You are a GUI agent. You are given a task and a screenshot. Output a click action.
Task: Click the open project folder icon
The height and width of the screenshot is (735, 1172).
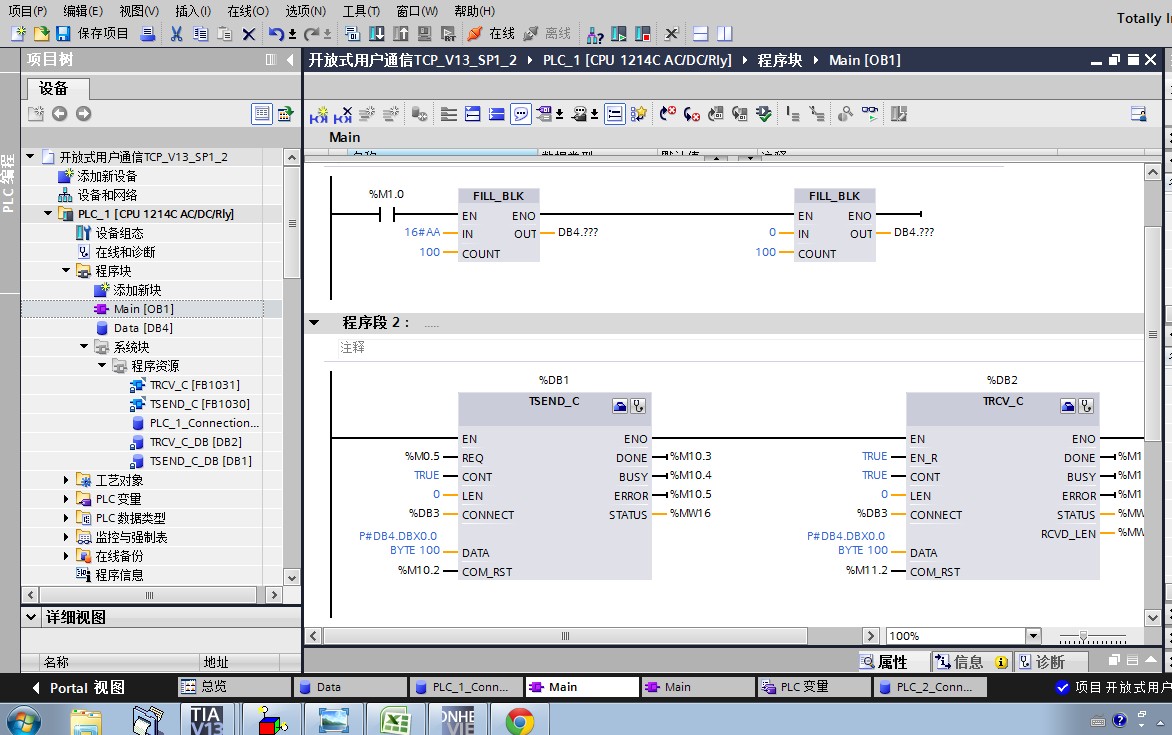[41, 34]
